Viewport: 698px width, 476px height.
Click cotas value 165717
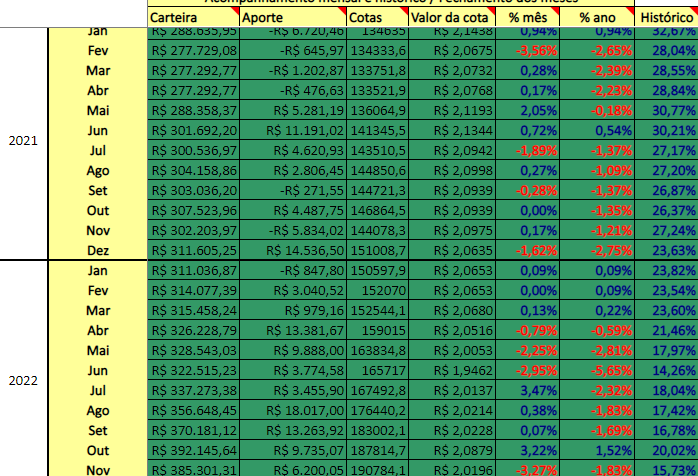[377, 371]
